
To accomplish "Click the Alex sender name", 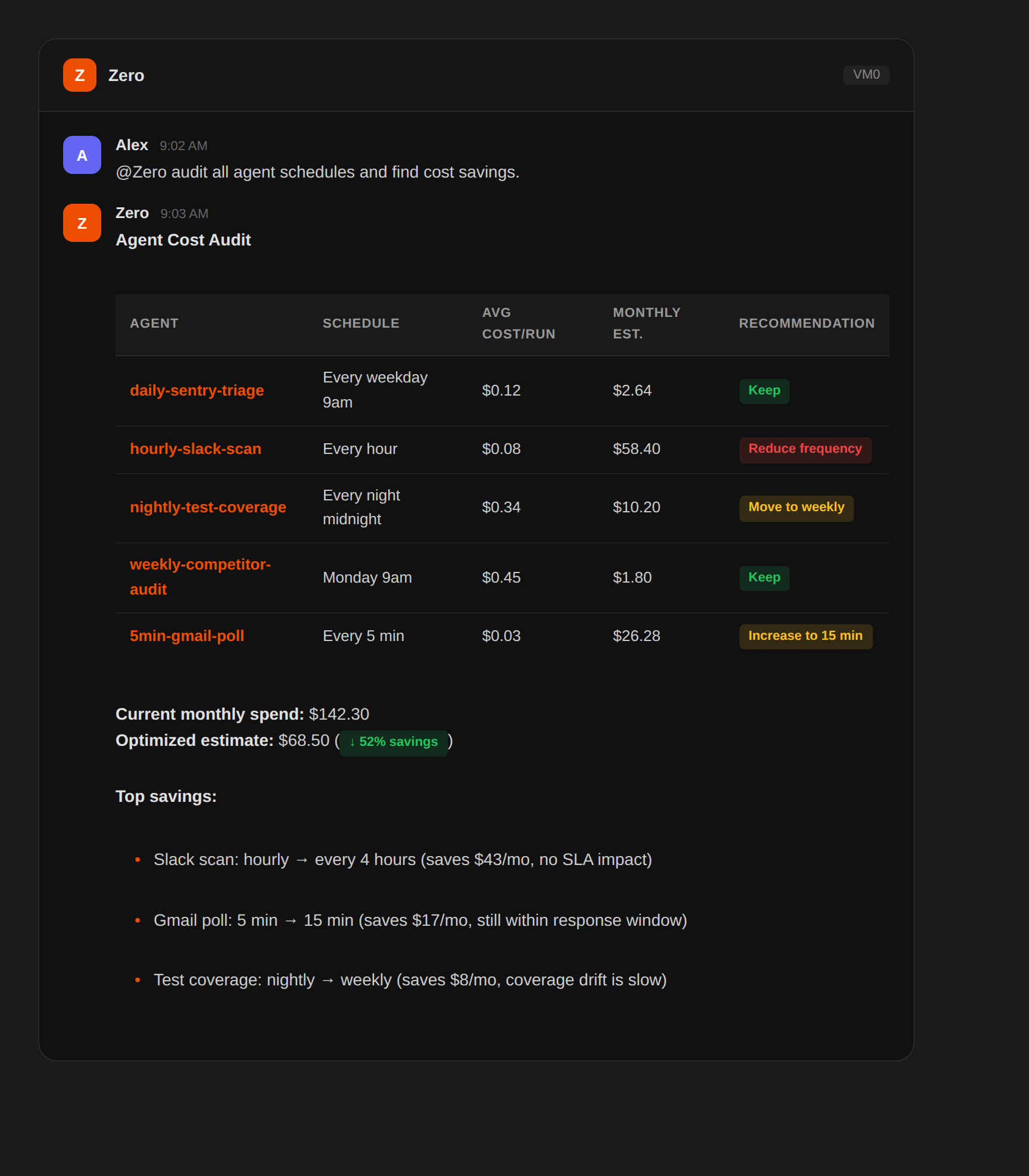I will tap(132, 145).
